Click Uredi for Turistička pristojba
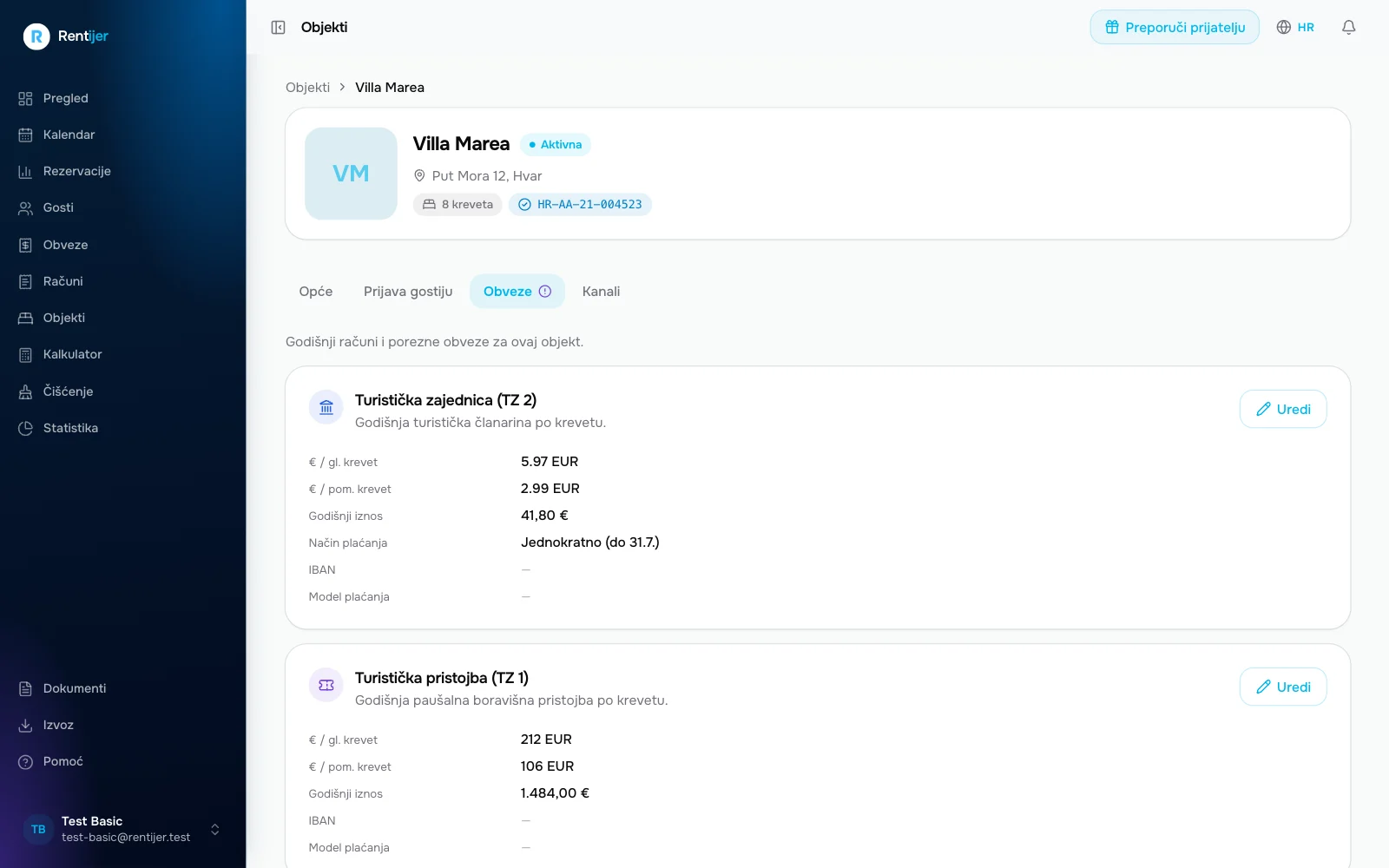Viewport: 1389px width, 868px height. 1283,687
